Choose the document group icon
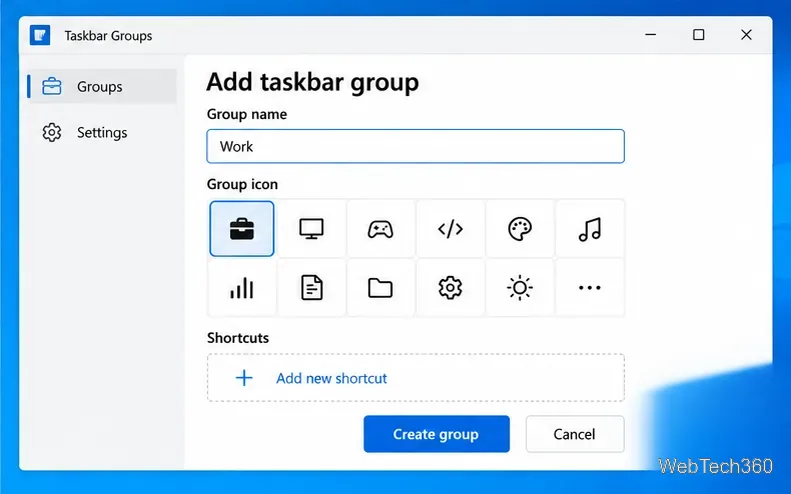 click(311, 288)
